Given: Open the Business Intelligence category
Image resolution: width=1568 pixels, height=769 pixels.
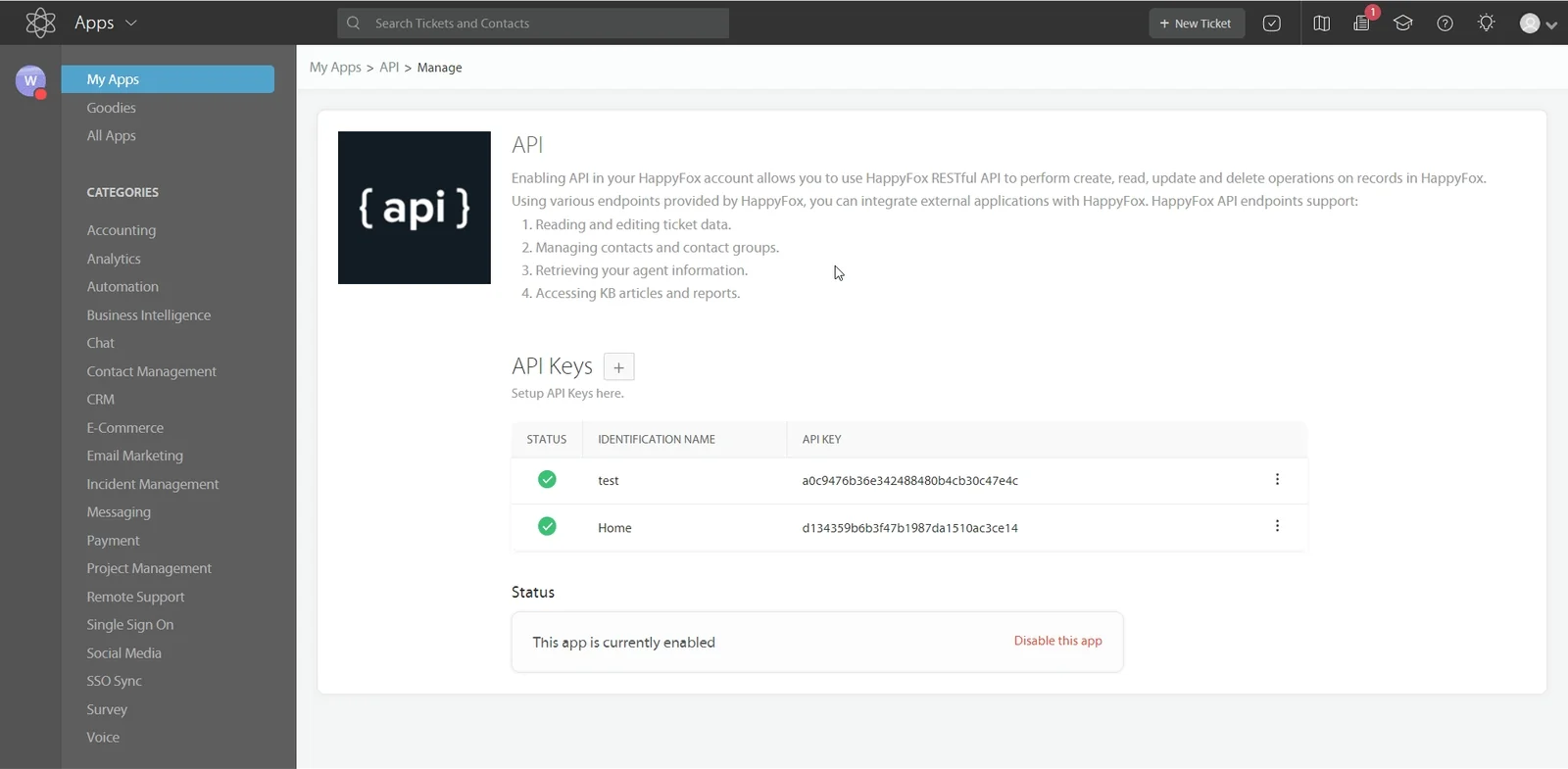Looking at the screenshot, I should (149, 315).
